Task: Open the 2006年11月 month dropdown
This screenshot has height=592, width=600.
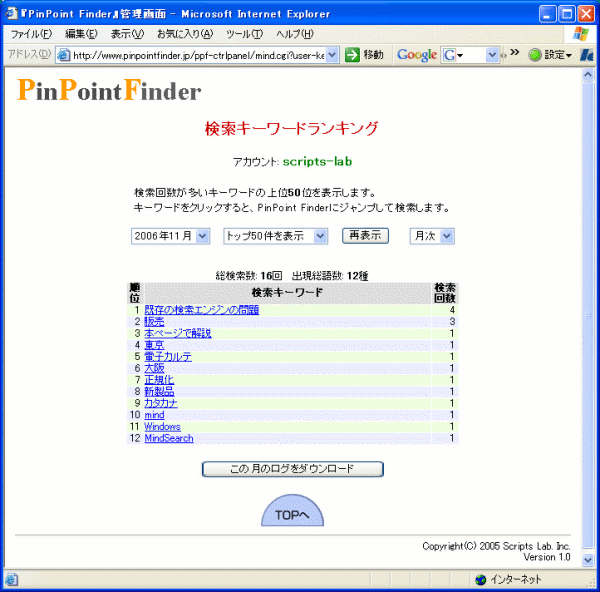Action: click(x=202, y=236)
